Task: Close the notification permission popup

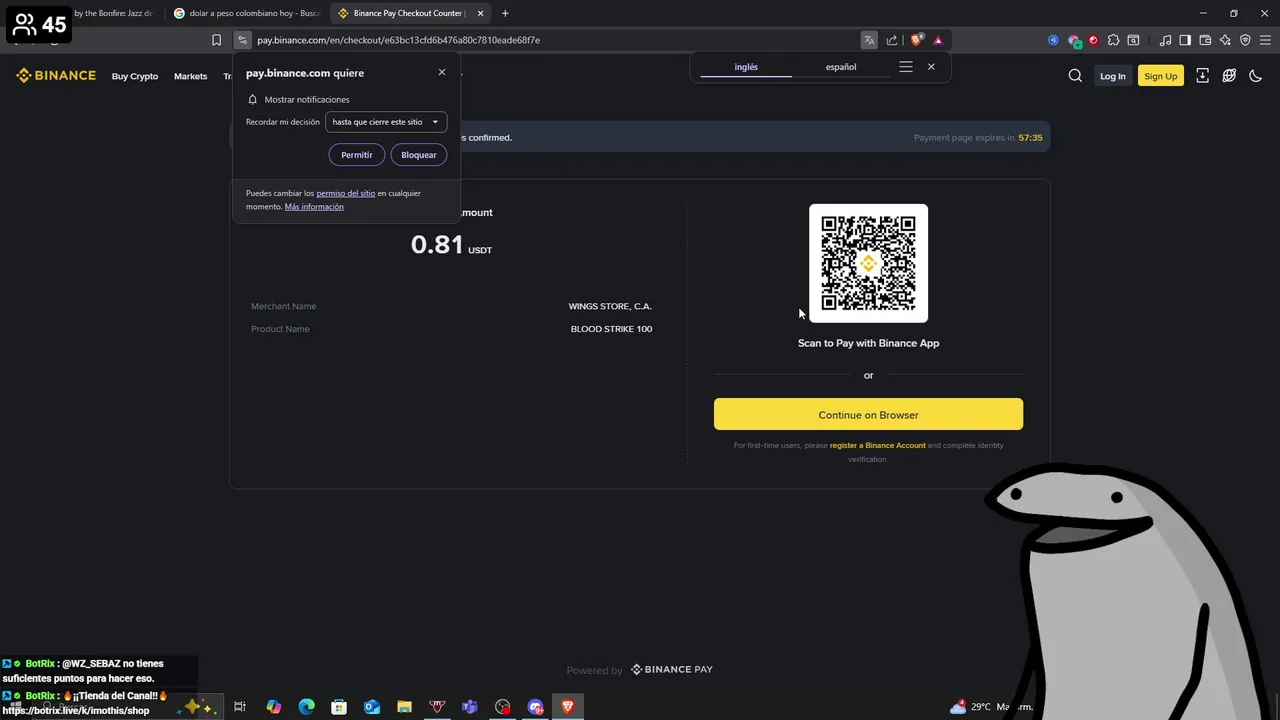Action: point(442,72)
